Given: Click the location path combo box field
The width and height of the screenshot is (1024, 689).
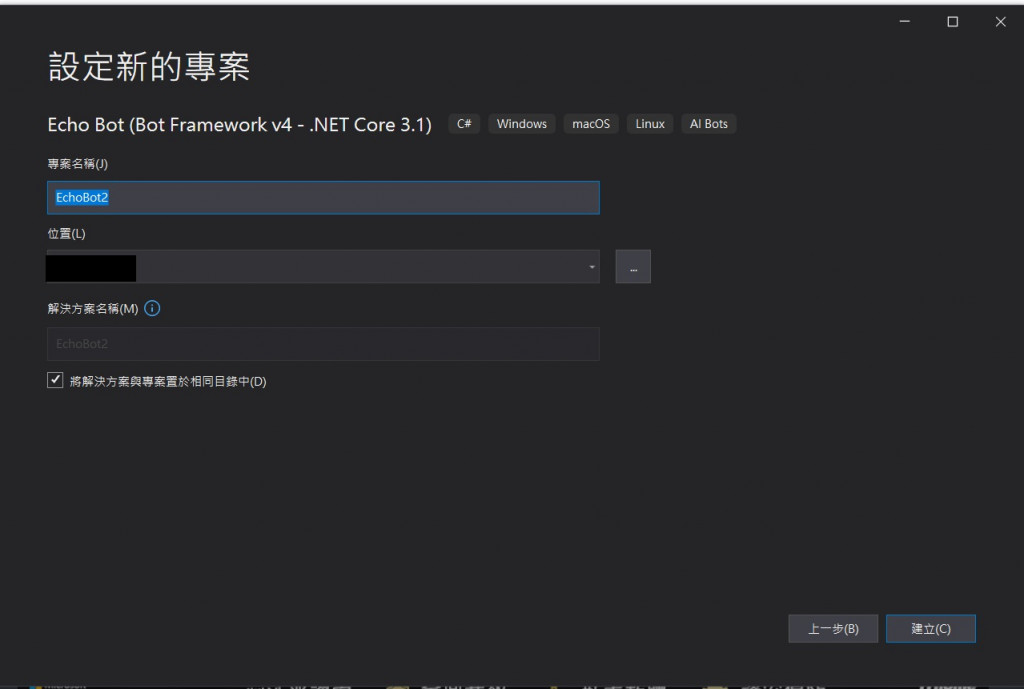Looking at the screenshot, I should coord(323,267).
